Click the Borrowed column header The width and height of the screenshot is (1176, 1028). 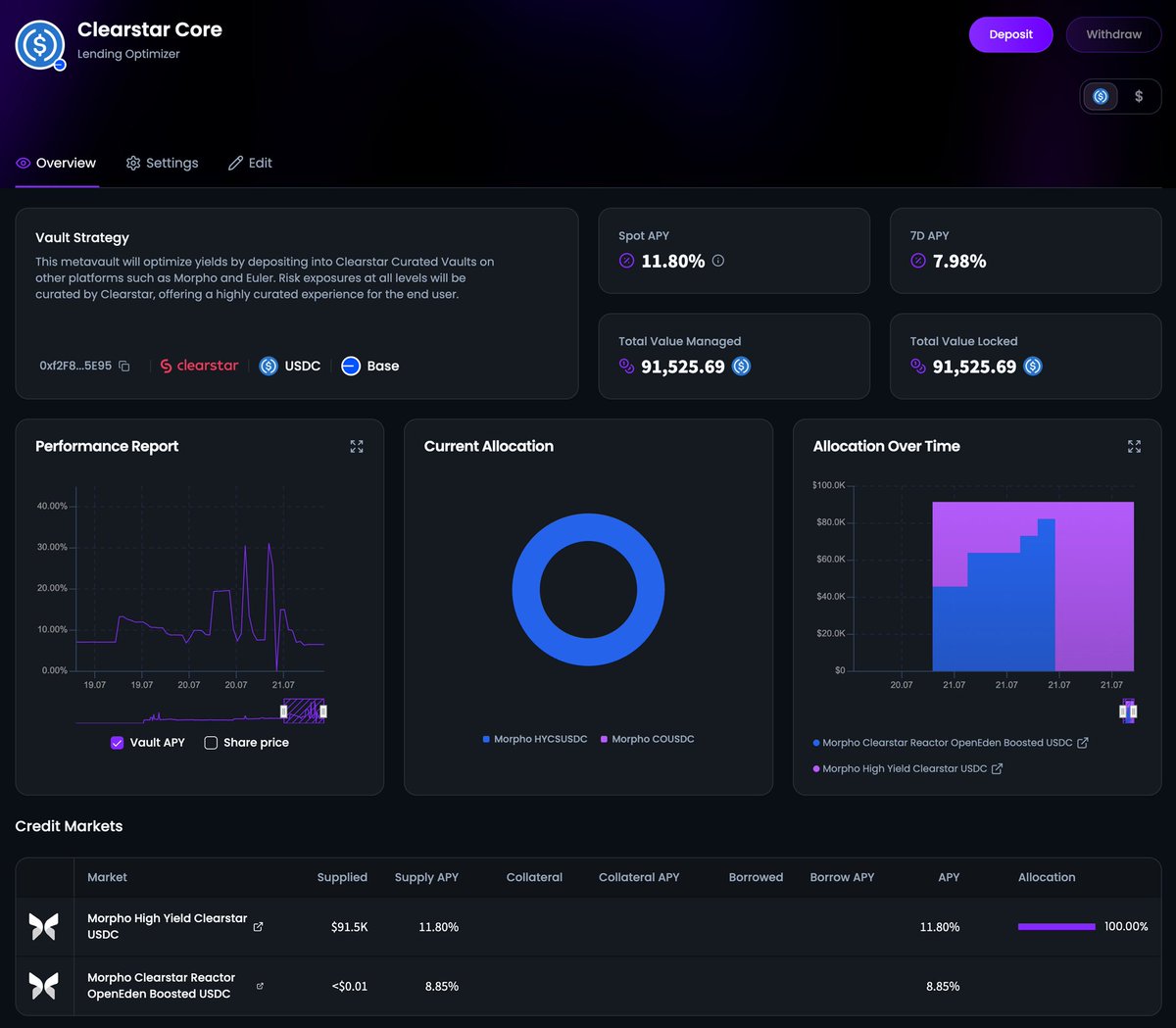pyautogui.click(x=756, y=877)
